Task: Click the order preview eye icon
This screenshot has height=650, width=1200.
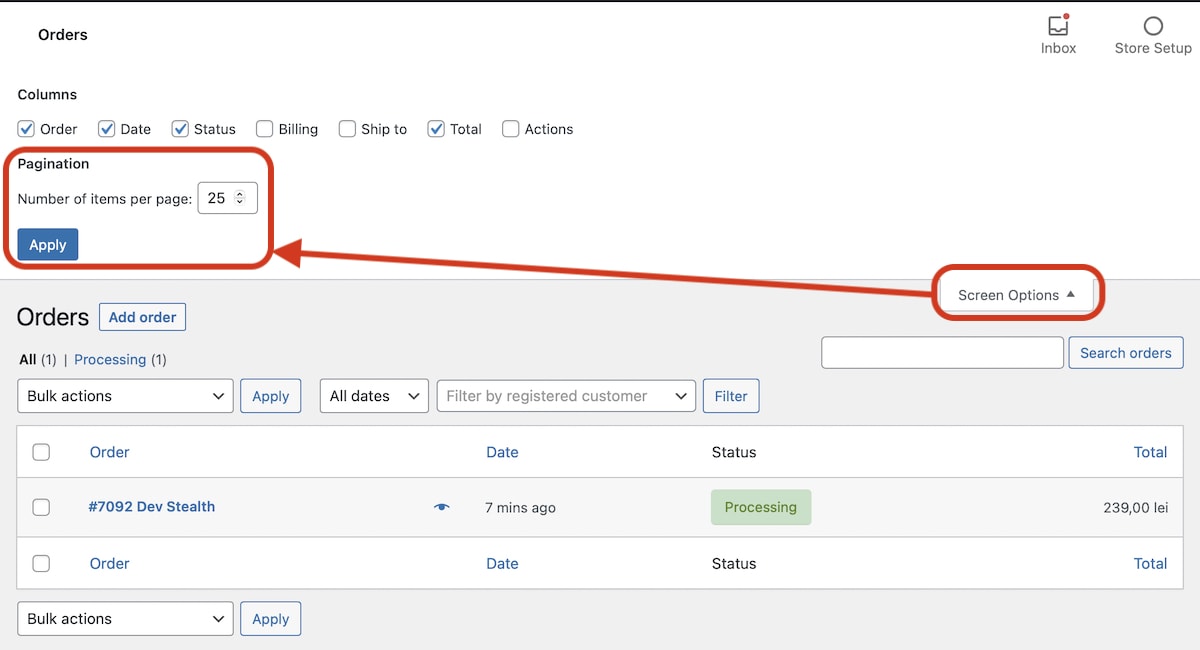Action: click(x=442, y=507)
